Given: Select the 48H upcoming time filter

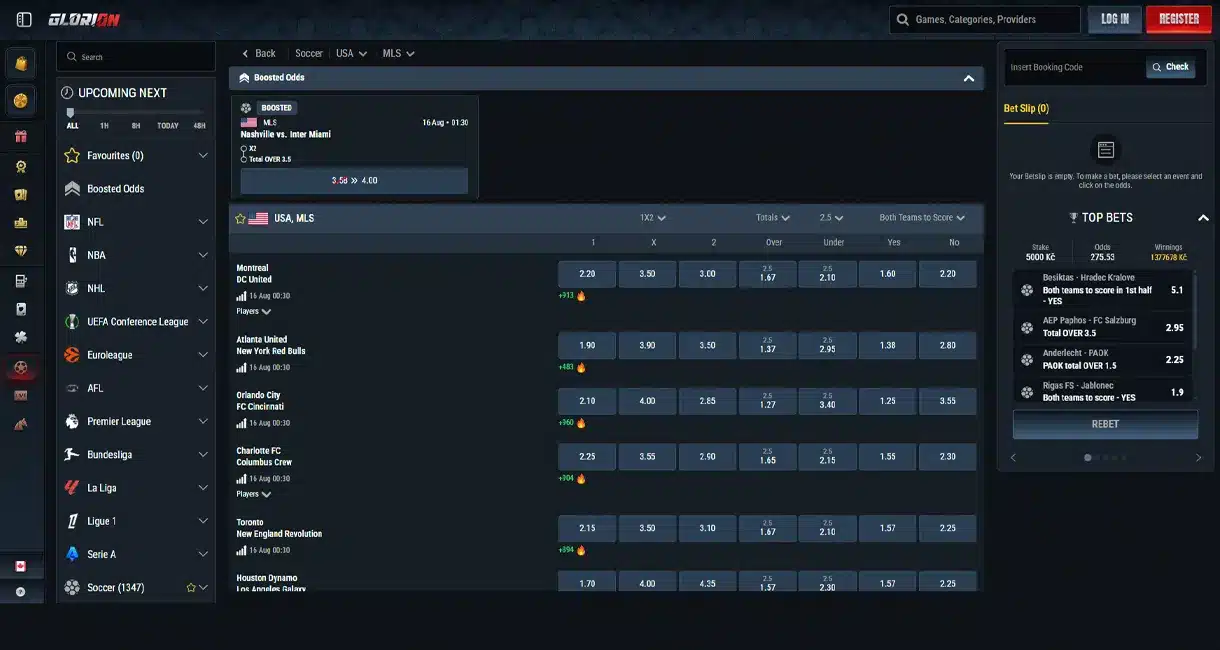Looking at the screenshot, I should pos(199,126).
